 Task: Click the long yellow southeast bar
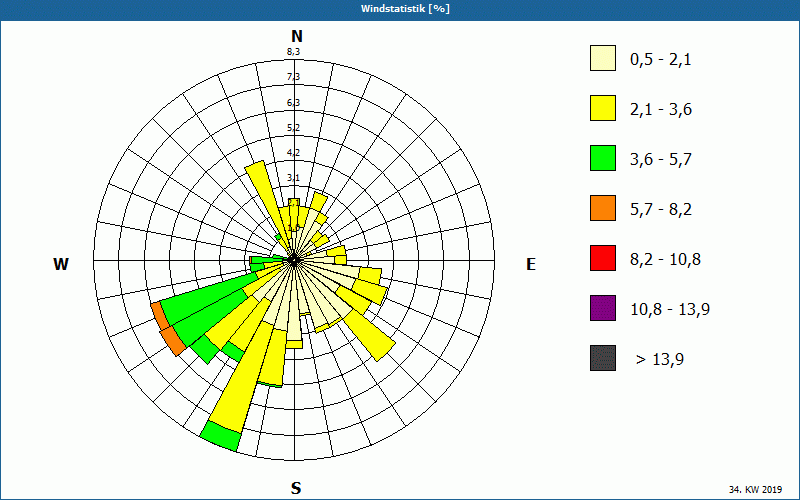[371, 336]
